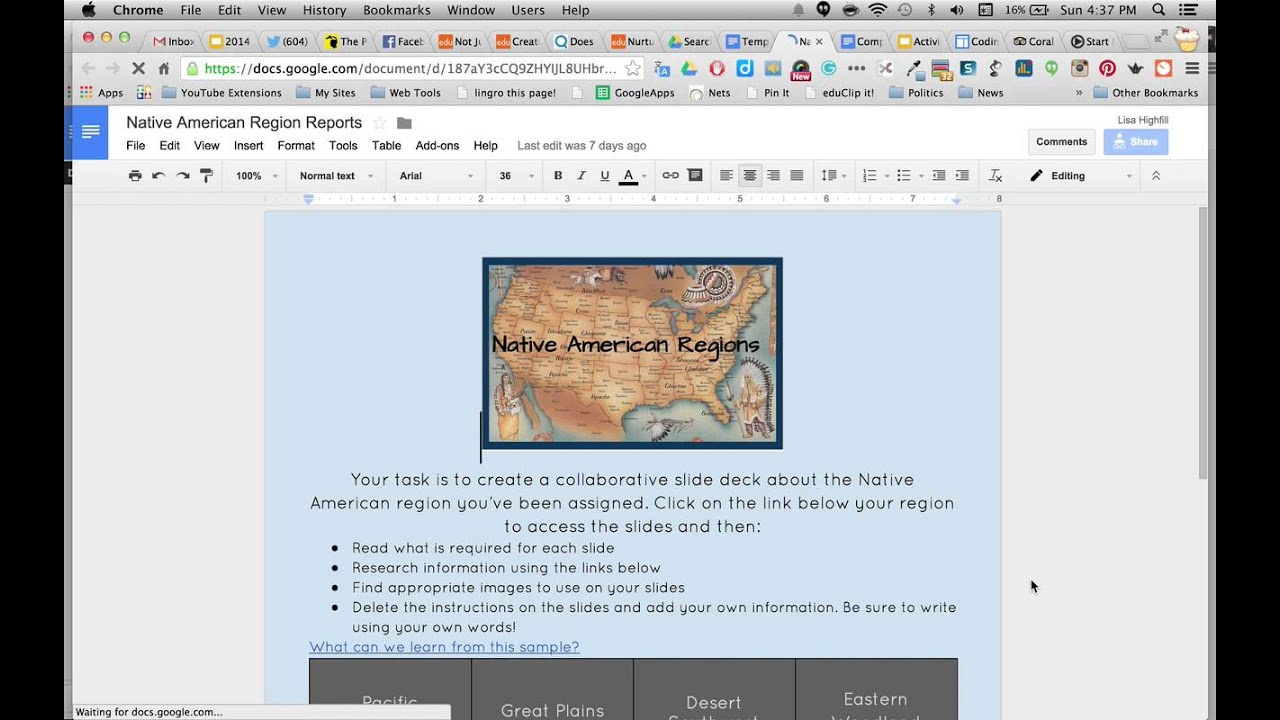1280x720 pixels.
Task: Click the eyedropper color picker extension
Action: pyautogui.click(x=913, y=69)
